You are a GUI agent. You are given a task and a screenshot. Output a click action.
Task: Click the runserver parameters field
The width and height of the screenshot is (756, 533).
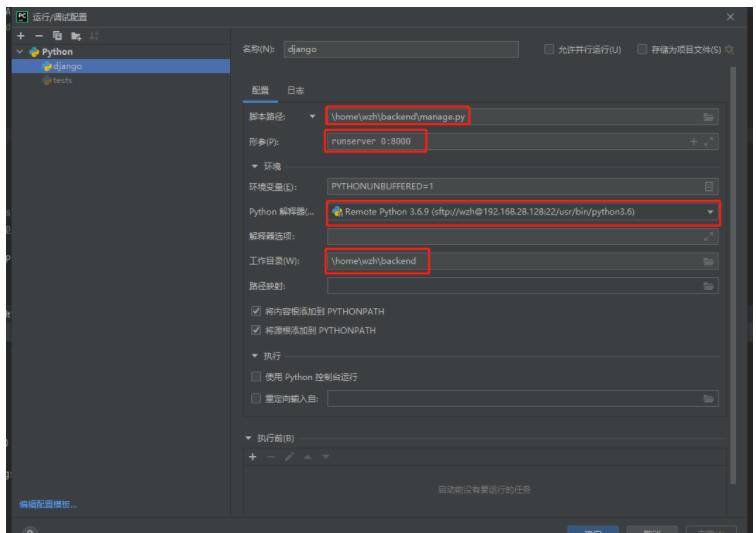pyautogui.click(x=523, y=141)
